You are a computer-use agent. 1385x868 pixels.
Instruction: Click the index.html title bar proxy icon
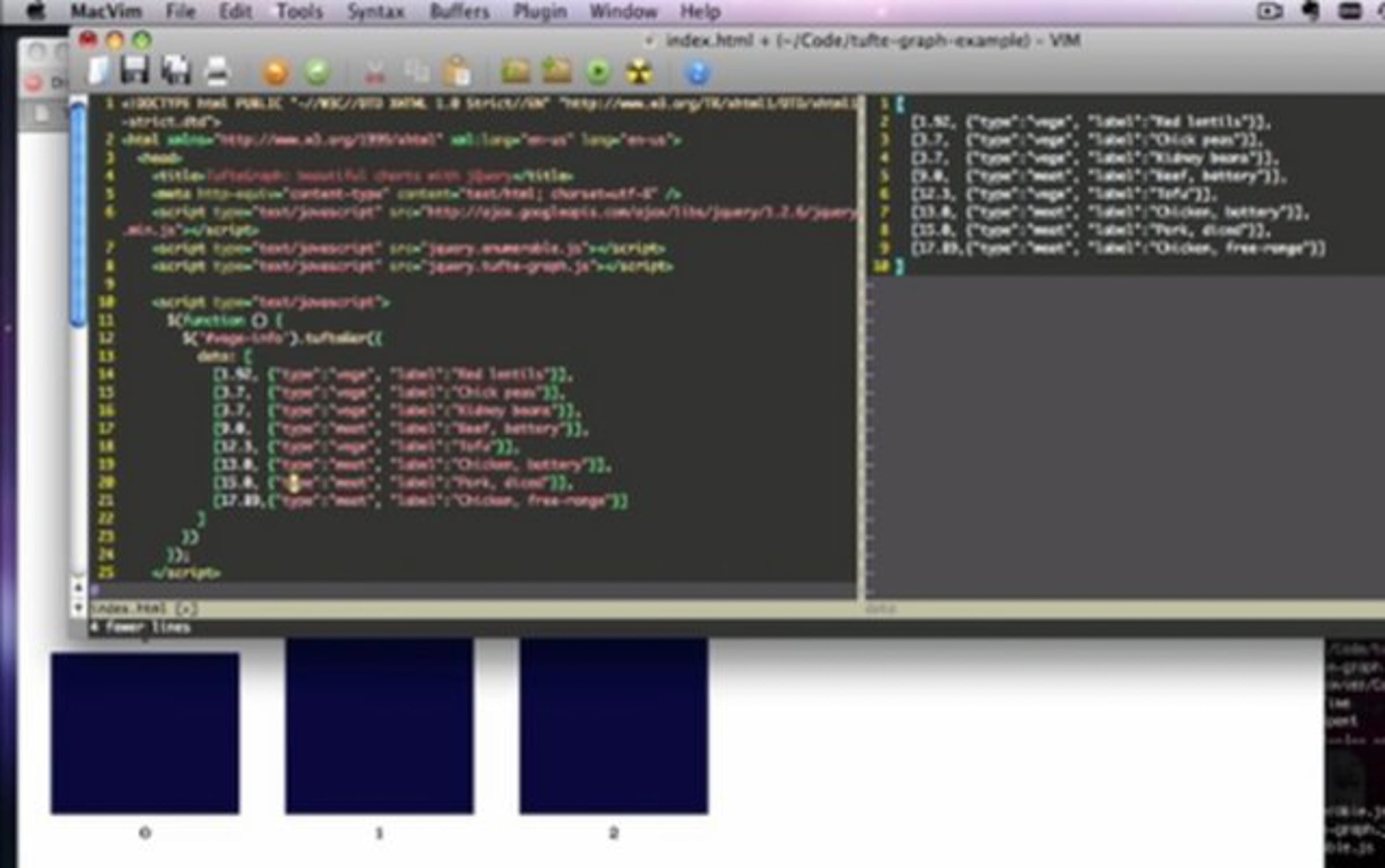(x=650, y=41)
